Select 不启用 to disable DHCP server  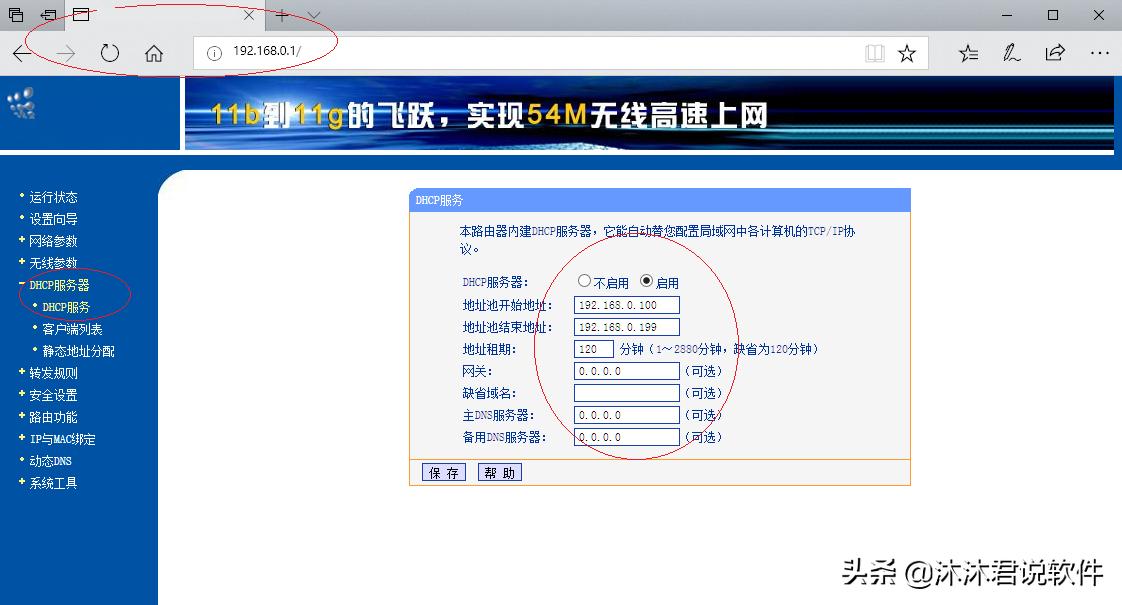click(x=585, y=281)
